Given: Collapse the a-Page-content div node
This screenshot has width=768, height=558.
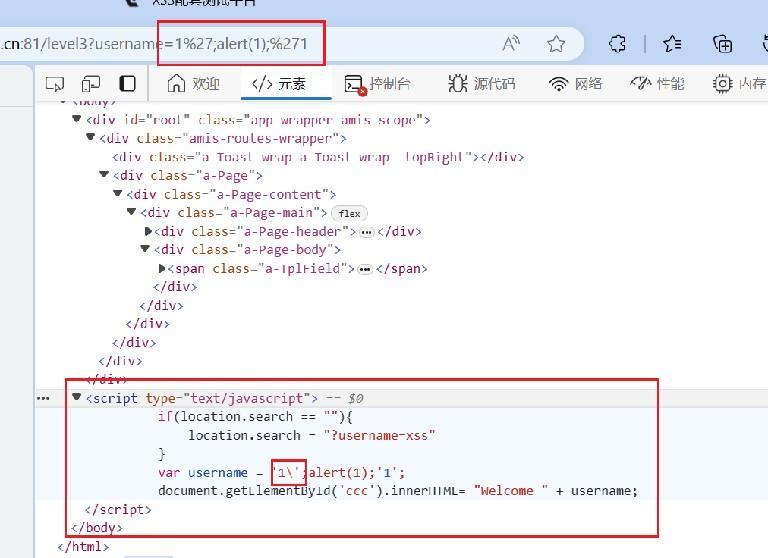Looking at the screenshot, I should pyautogui.click(x=118, y=193).
